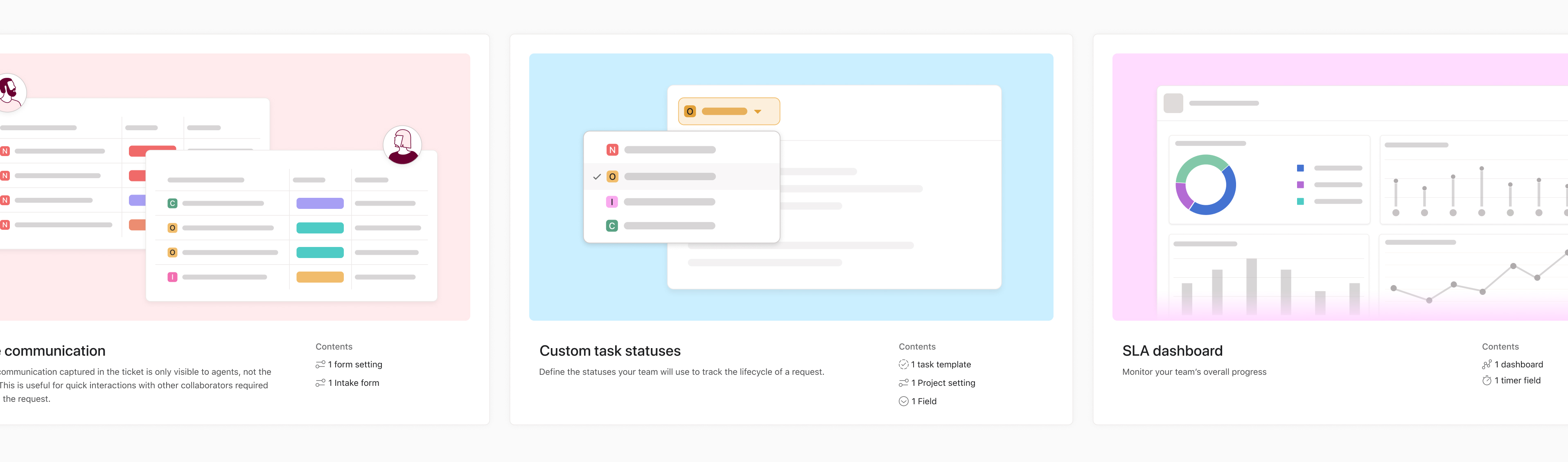Open the Custom task statuses title

click(x=609, y=351)
